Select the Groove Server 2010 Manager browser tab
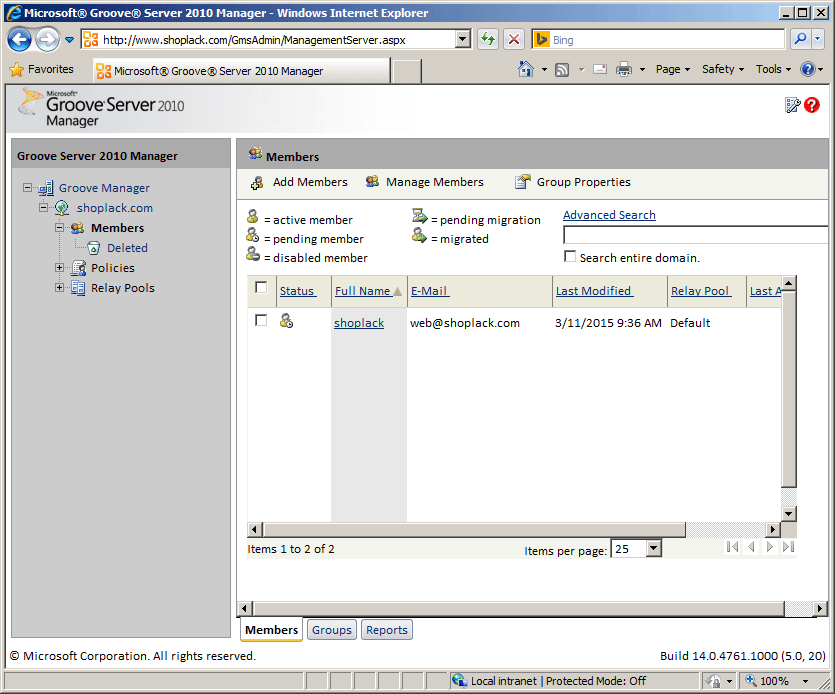 [241, 71]
